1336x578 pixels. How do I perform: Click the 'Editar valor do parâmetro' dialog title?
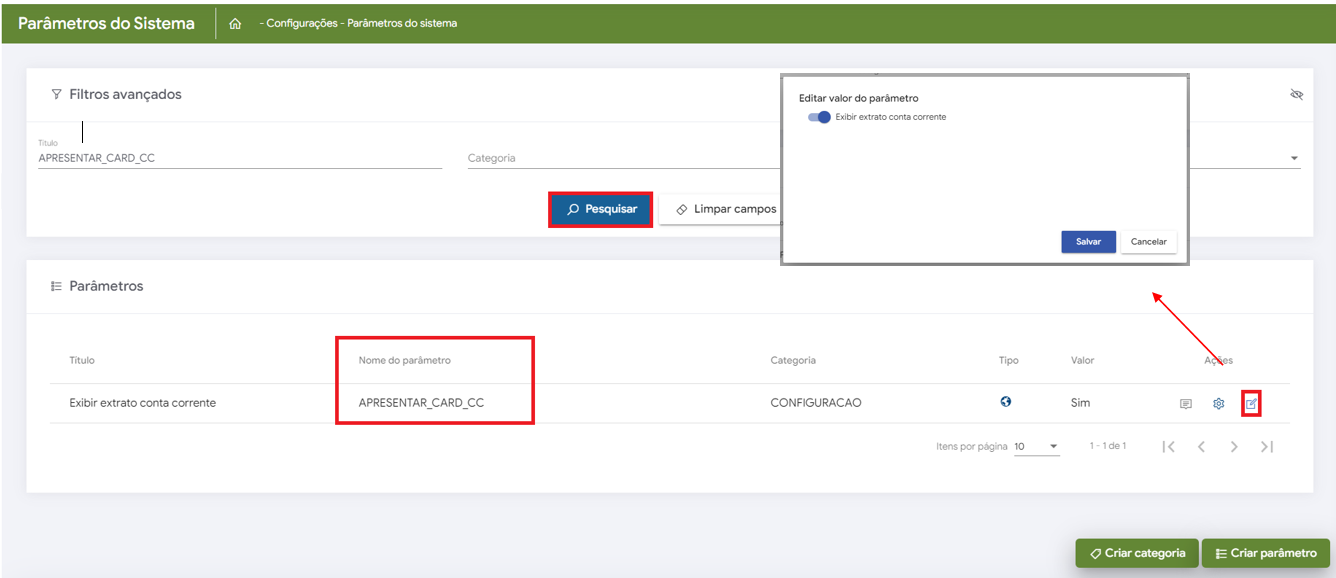click(x=858, y=98)
